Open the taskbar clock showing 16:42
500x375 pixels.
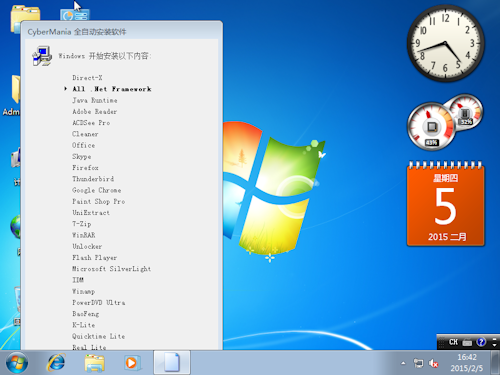tap(467, 363)
